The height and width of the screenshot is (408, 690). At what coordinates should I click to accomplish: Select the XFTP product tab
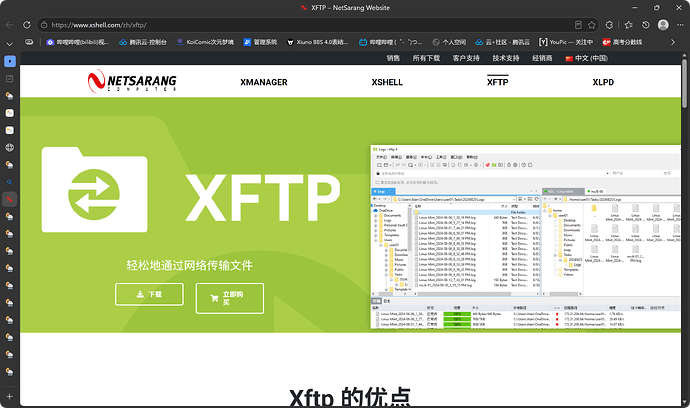click(x=497, y=82)
